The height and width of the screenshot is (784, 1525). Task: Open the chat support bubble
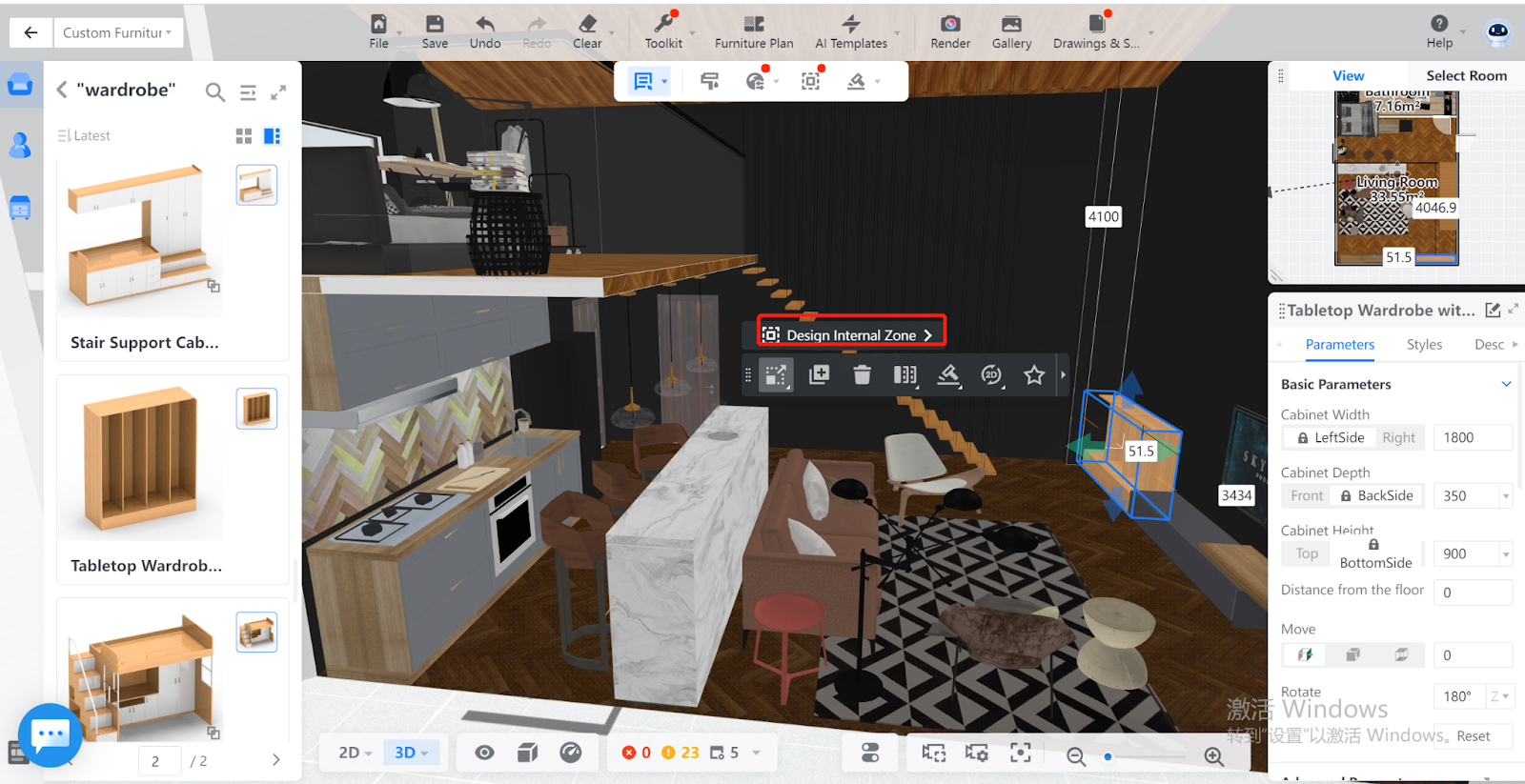50,734
